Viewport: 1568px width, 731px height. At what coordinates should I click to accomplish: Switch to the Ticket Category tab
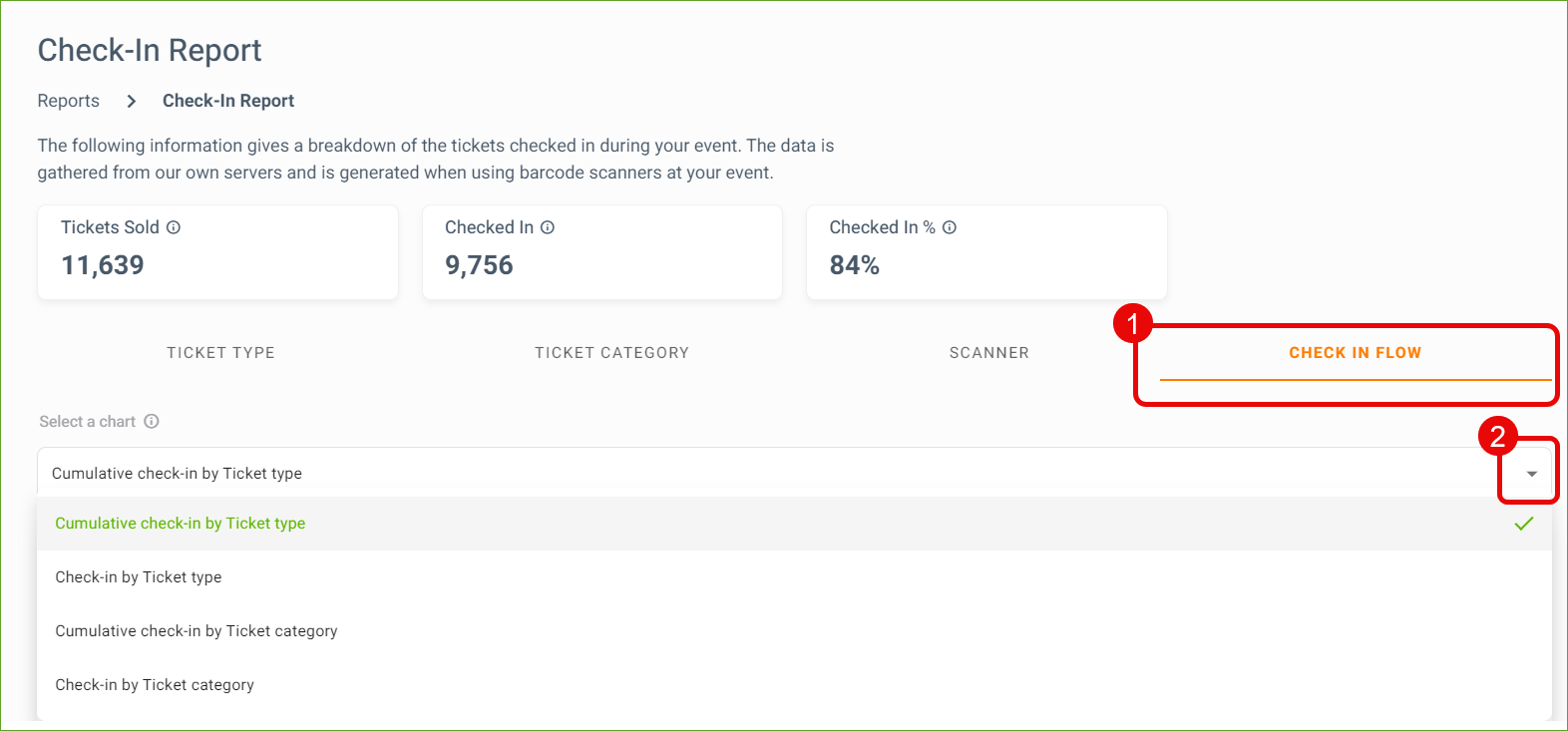[611, 353]
